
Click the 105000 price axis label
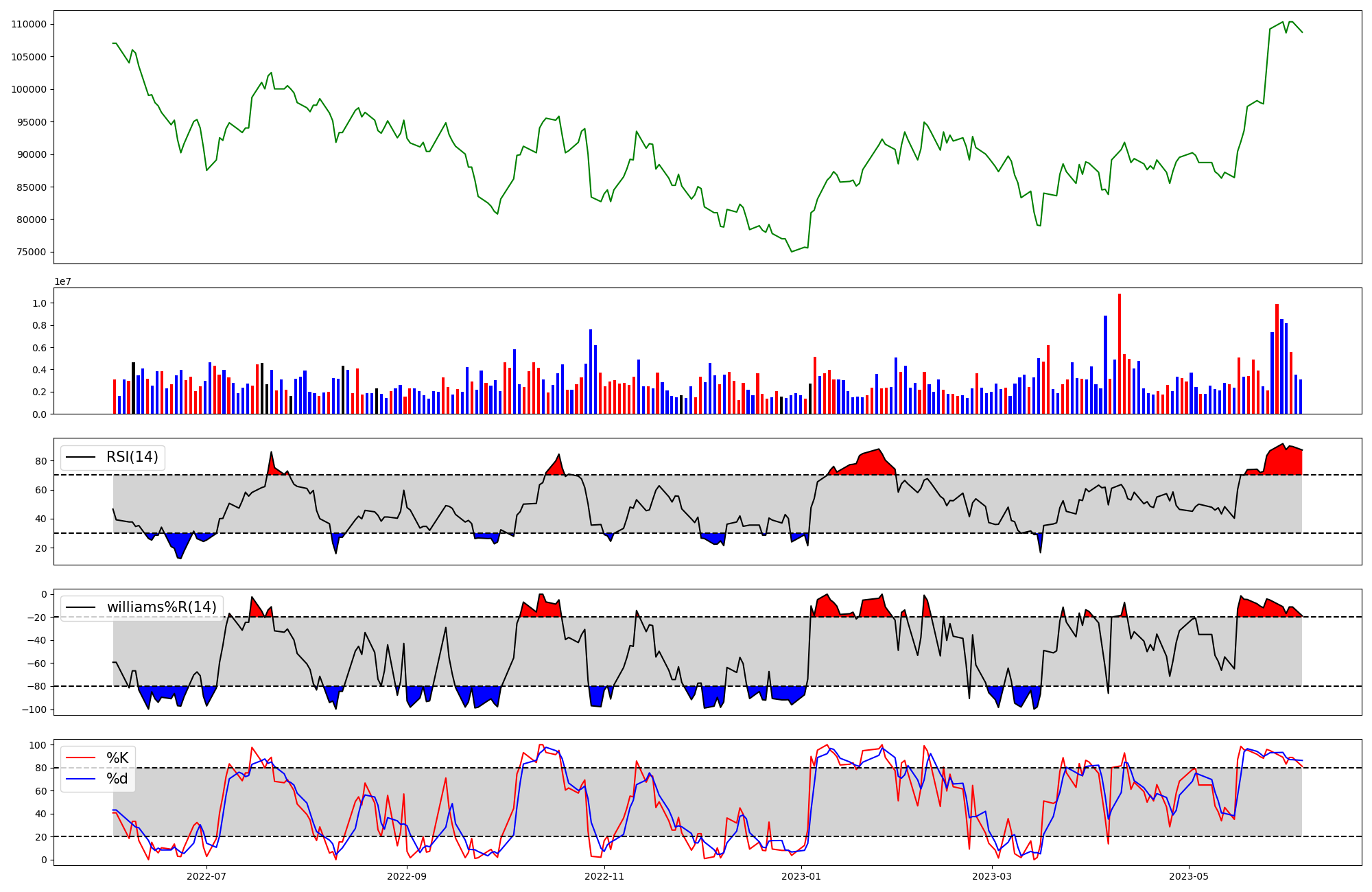tap(29, 57)
